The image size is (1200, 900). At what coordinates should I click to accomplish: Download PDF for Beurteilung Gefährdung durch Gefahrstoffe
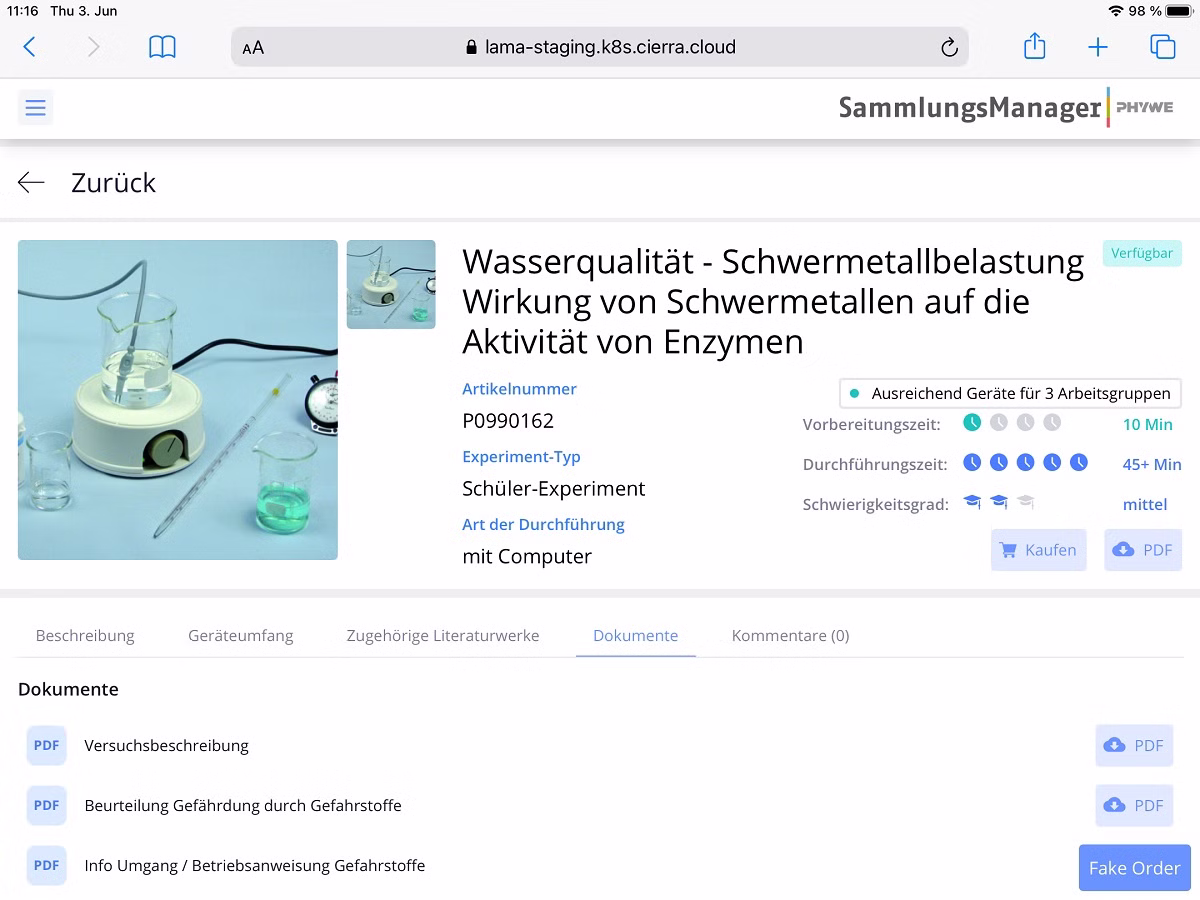(x=1134, y=805)
